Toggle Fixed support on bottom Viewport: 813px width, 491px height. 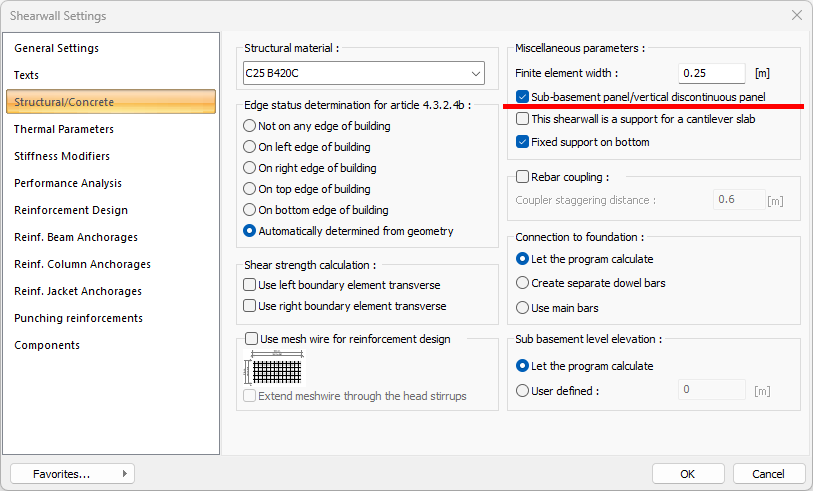point(524,142)
